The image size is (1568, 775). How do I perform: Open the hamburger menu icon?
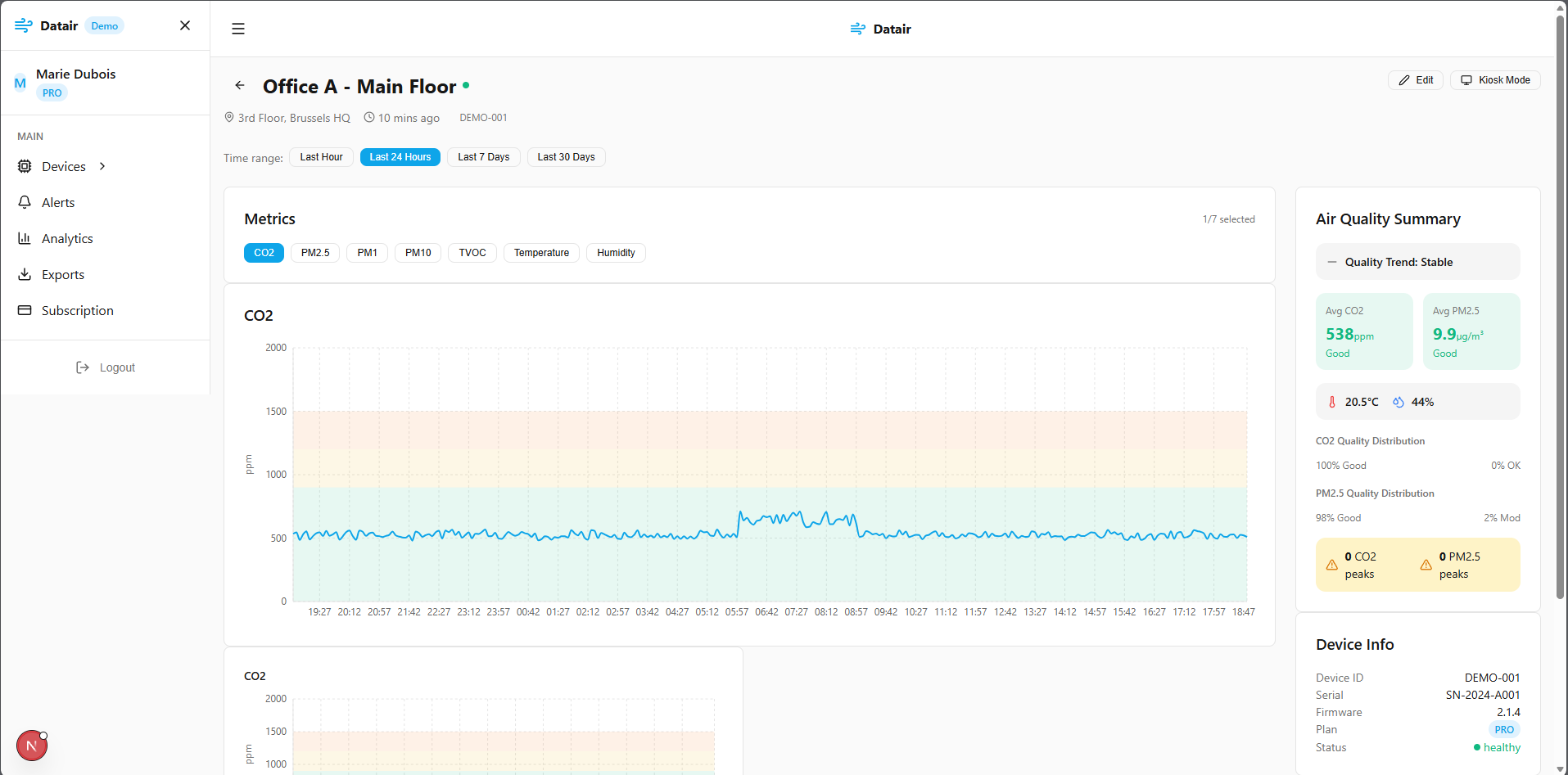point(238,29)
